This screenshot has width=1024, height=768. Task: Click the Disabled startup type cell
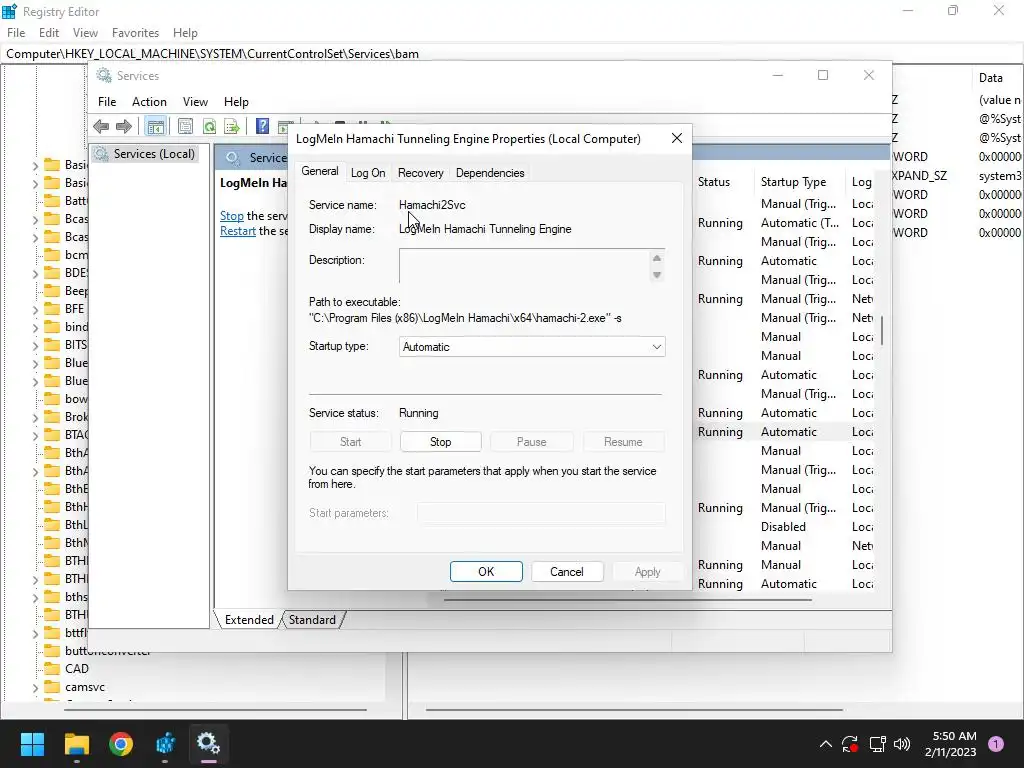pyautogui.click(x=783, y=527)
